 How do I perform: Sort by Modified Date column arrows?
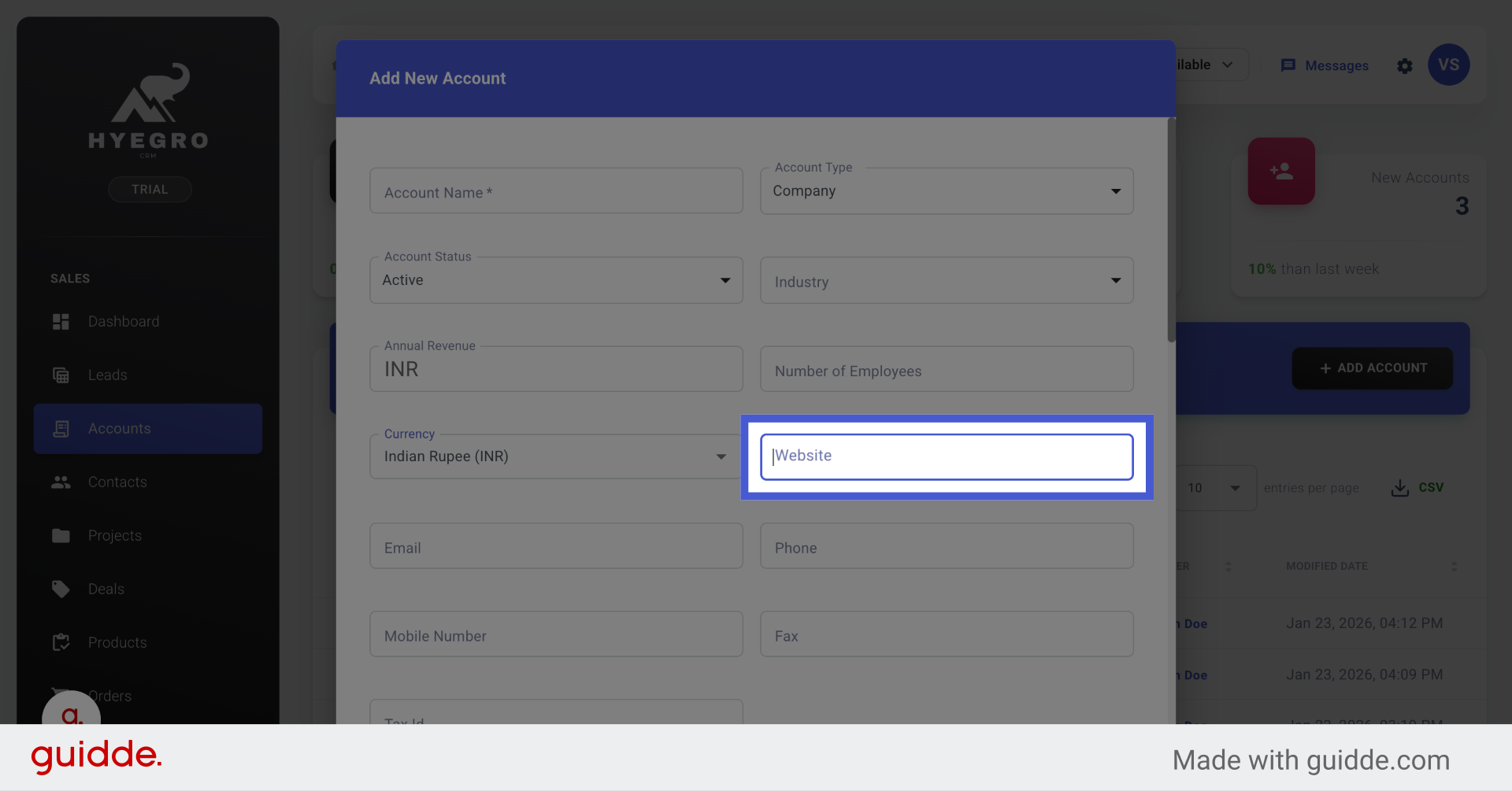(x=1456, y=566)
